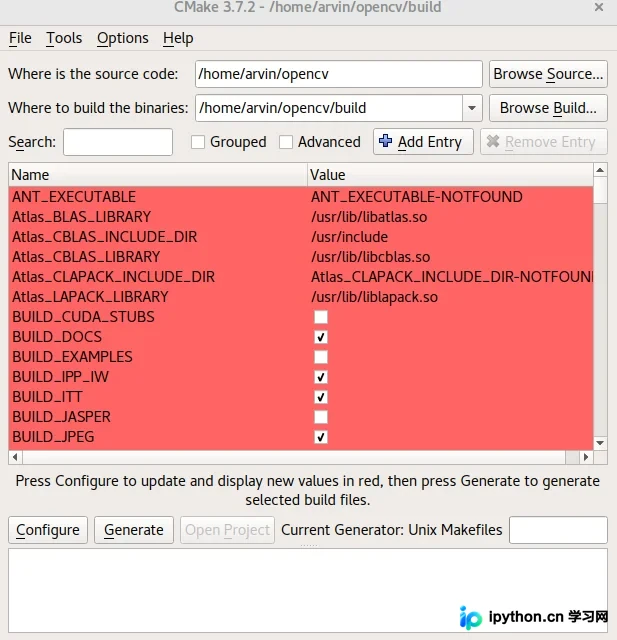Click the horizontal scrollbar right arrow

pyautogui.click(x=586, y=457)
